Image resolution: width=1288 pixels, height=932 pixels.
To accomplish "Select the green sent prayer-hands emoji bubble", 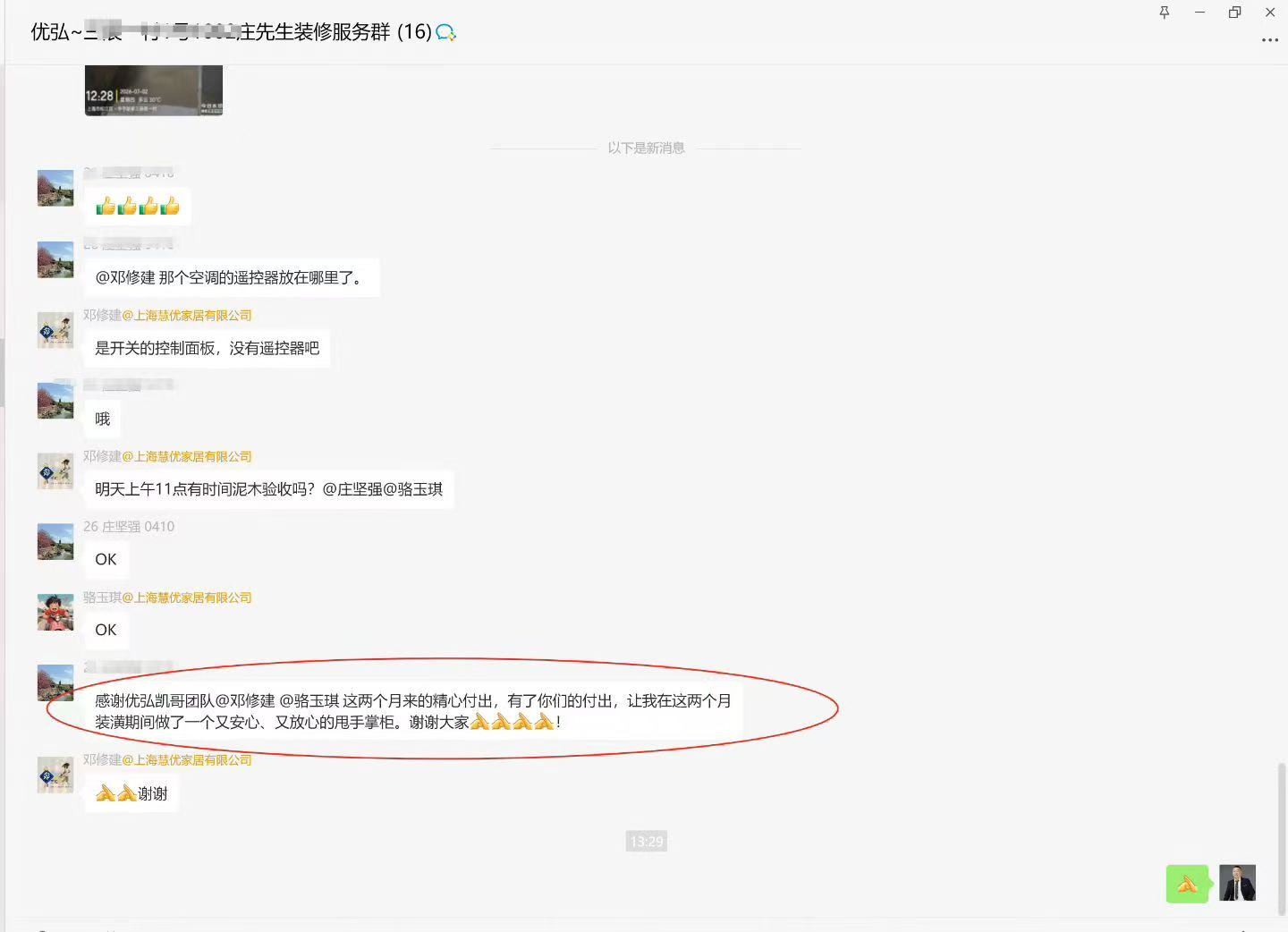I will point(1188,884).
